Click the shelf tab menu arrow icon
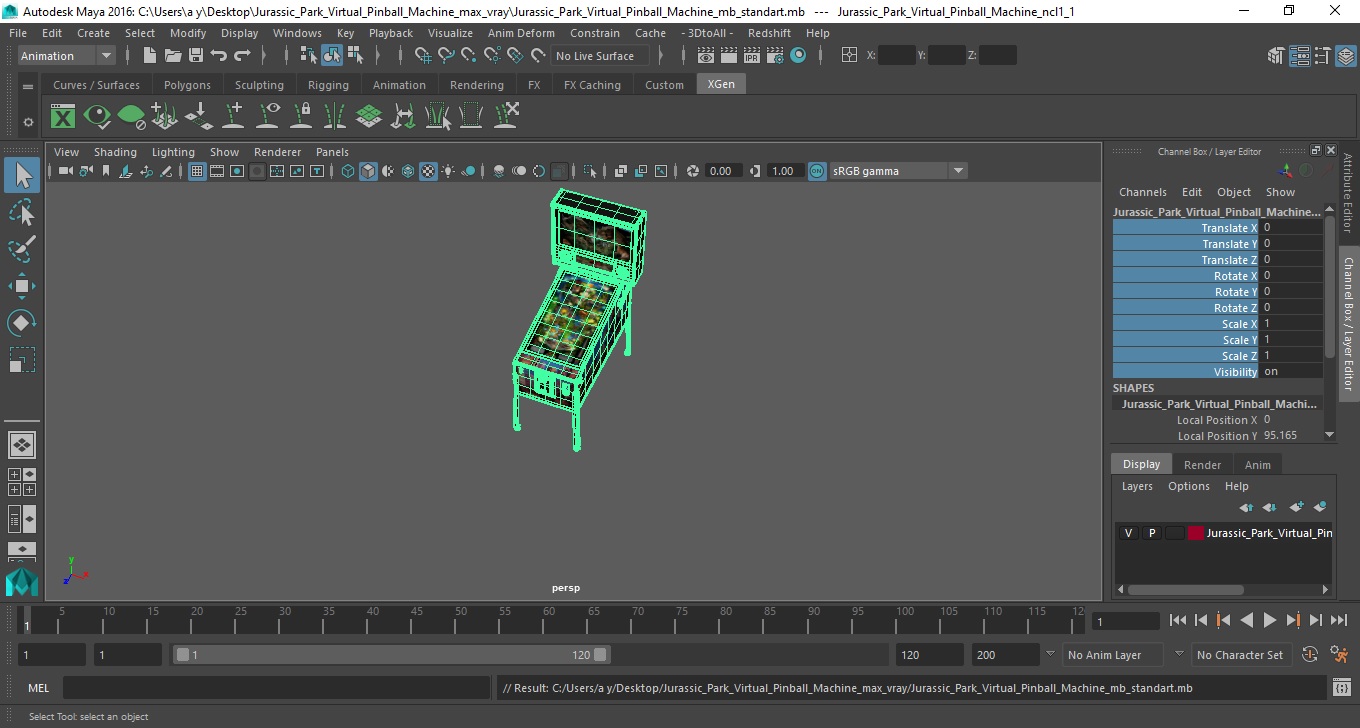This screenshot has width=1360, height=728. coord(28,86)
